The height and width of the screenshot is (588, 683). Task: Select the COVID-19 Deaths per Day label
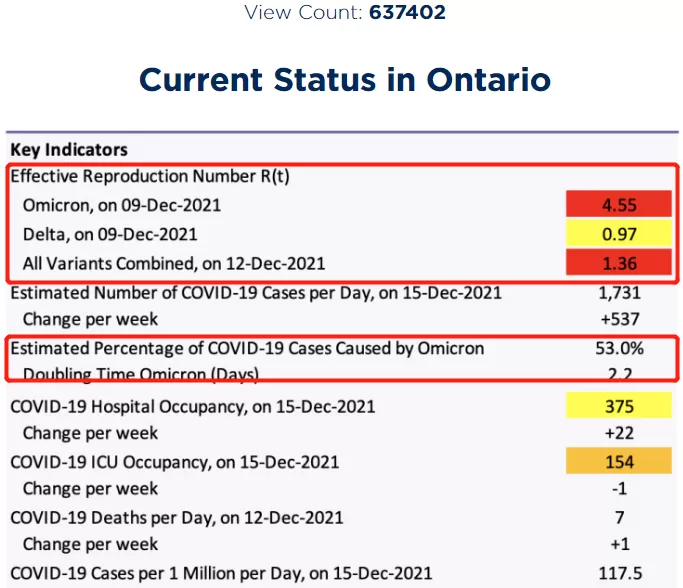point(177,517)
